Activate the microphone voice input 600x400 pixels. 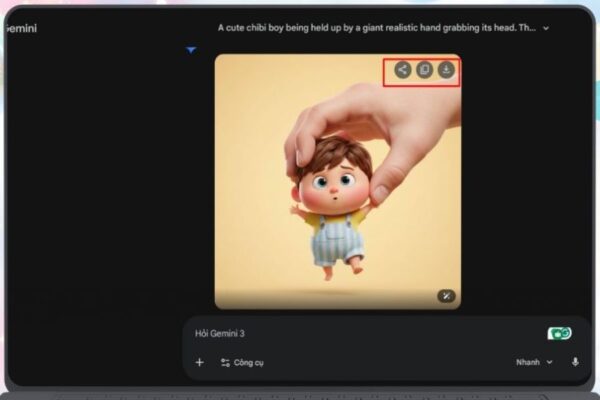(575, 362)
